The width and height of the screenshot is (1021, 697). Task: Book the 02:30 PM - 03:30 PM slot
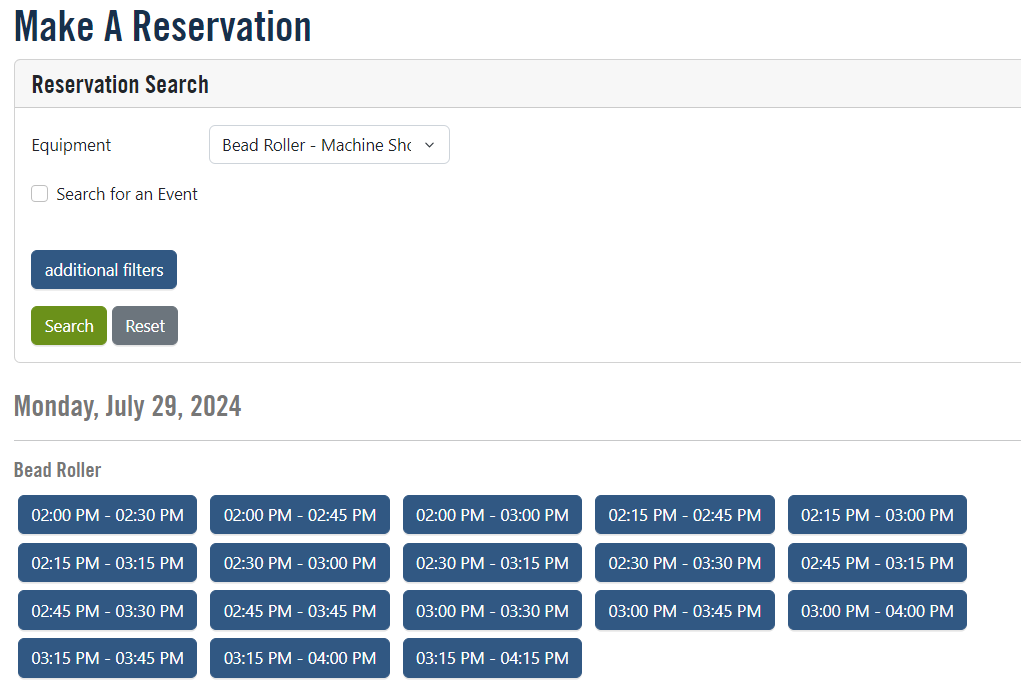[x=684, y=563]
